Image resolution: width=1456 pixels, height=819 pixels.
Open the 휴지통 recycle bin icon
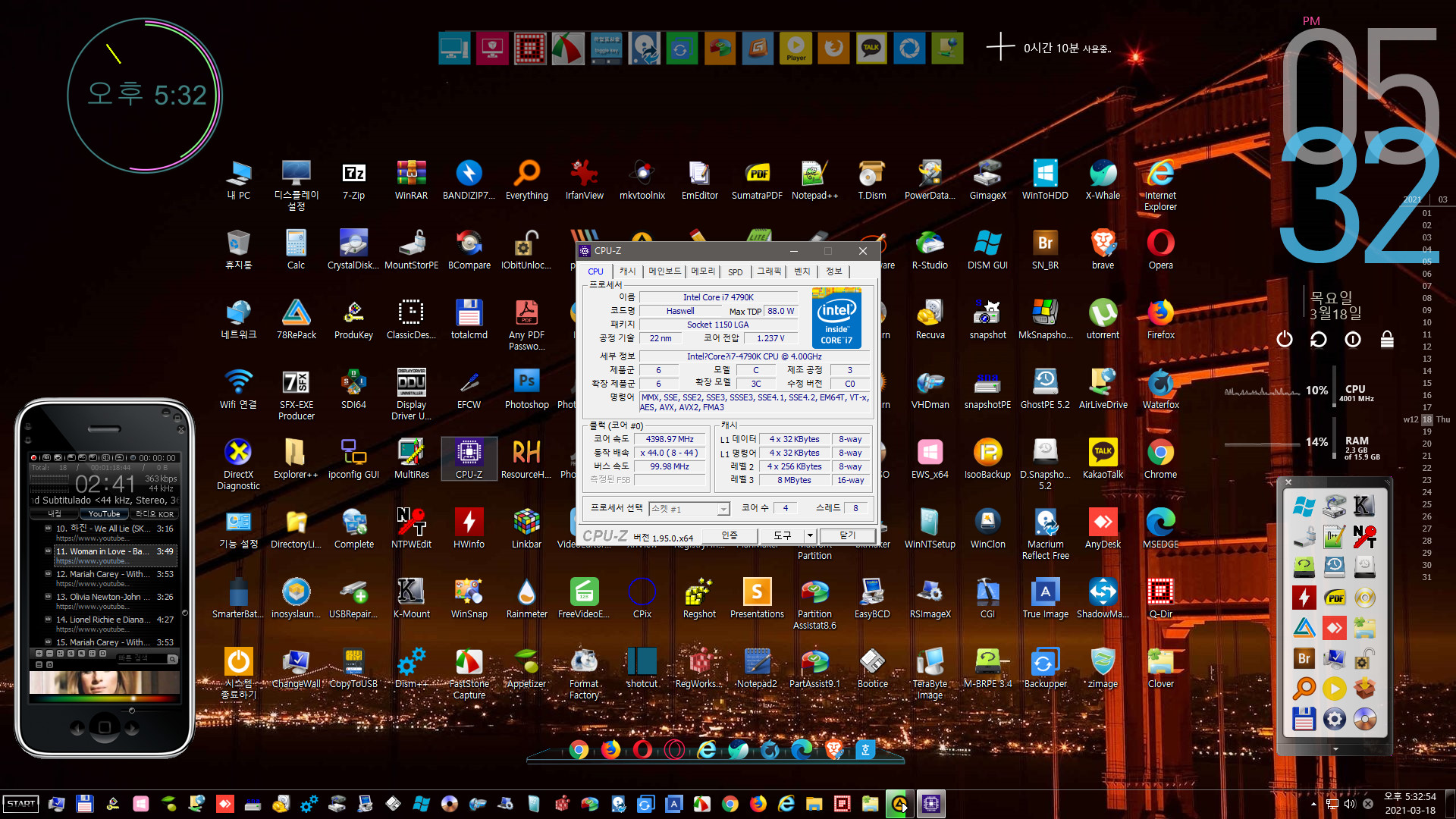click(238, 249)
